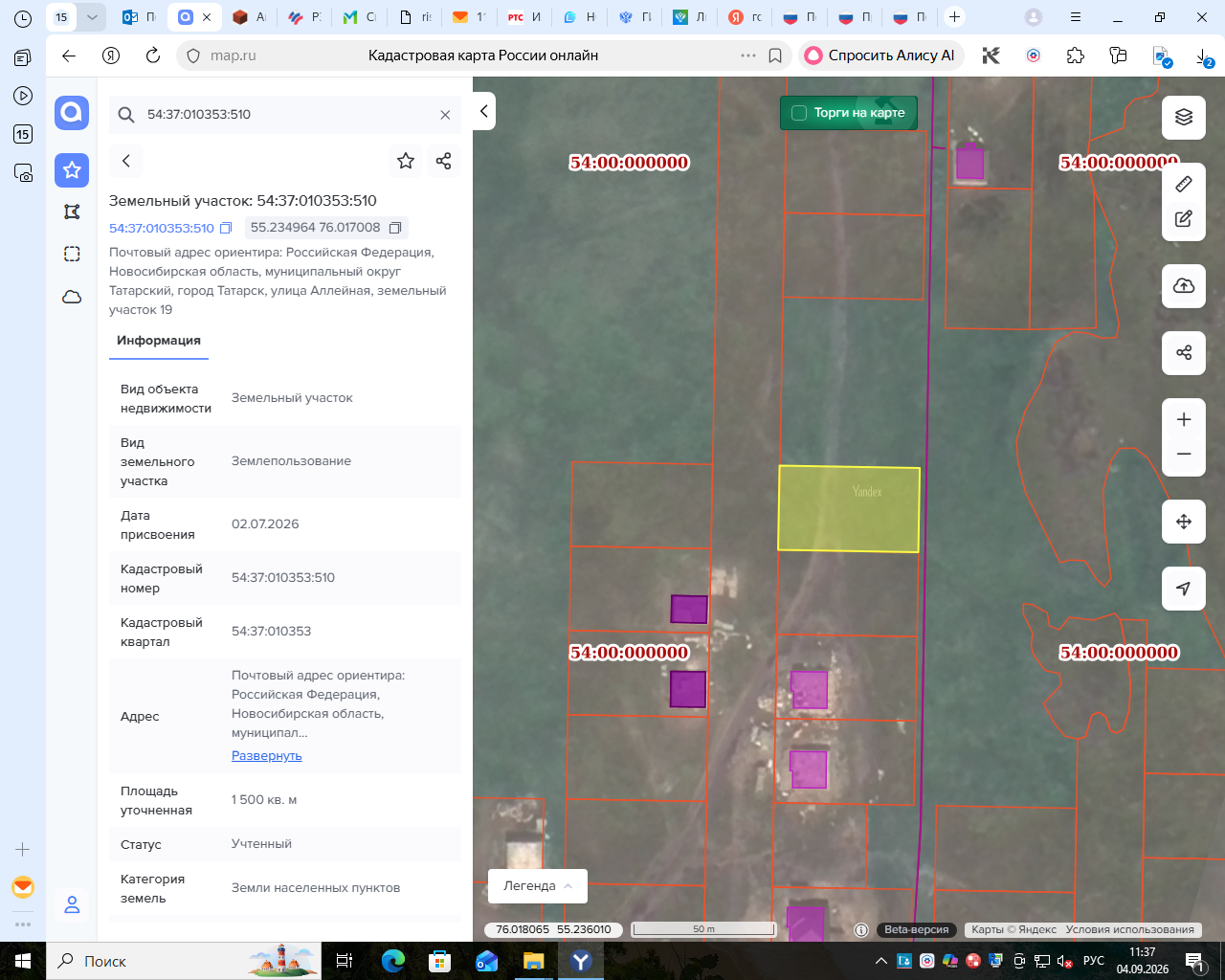Open the Информация tab
The height and width of the screenshot is (980, 1225).
pos(159,341)
